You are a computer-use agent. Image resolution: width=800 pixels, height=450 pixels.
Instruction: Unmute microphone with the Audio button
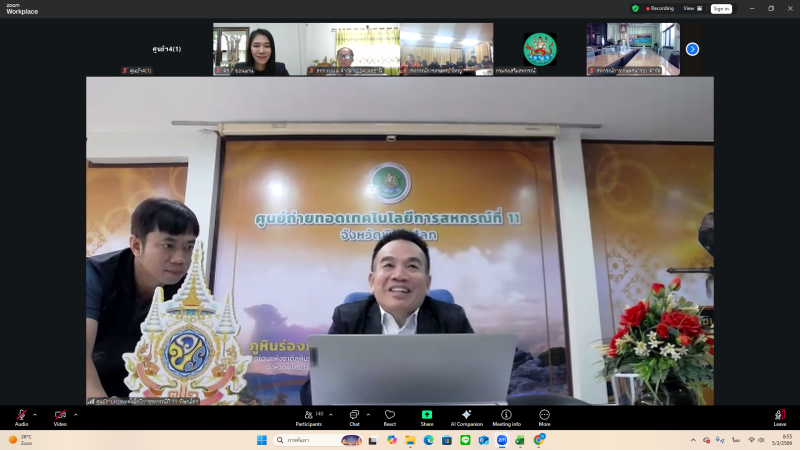(21, 415)
